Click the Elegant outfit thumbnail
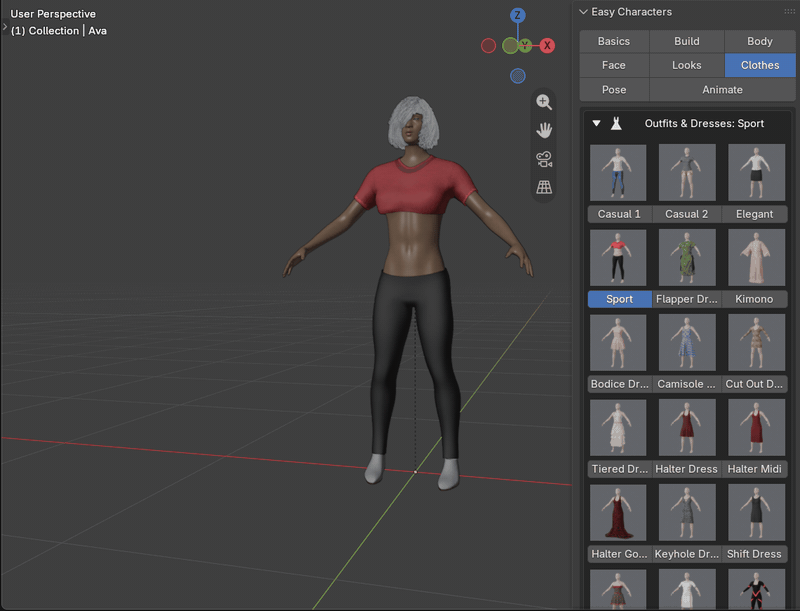 click(757, 172)
